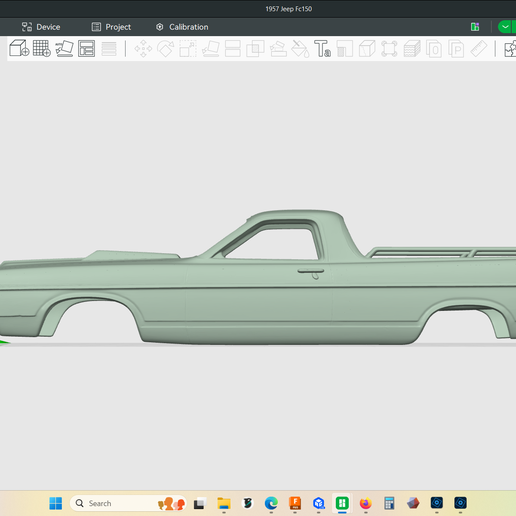Click the Arrange all objects icon
This screenshot has width=516, height=516.
(87, 49)
